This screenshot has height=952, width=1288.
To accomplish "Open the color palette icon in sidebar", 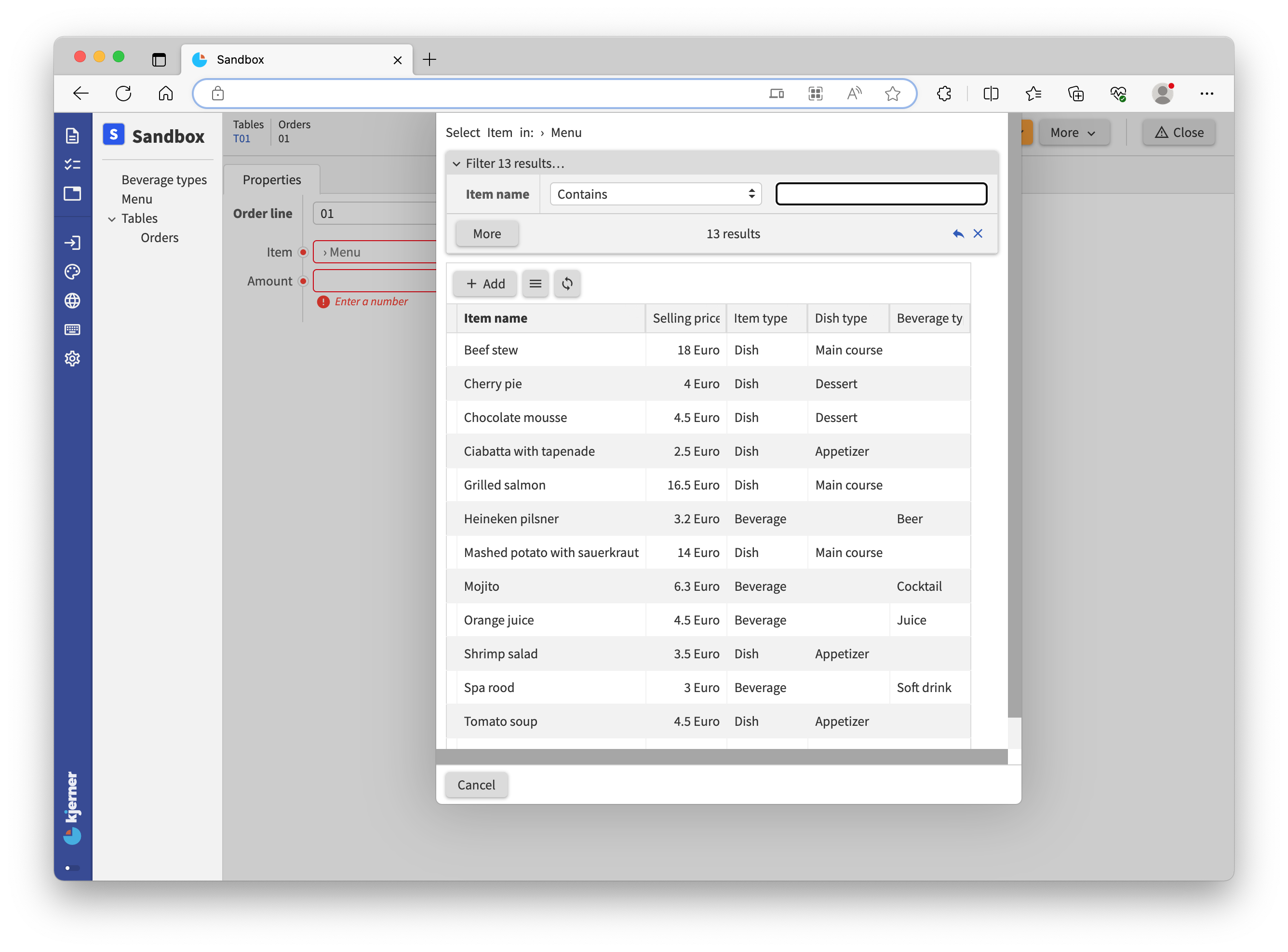I will 72,272.
